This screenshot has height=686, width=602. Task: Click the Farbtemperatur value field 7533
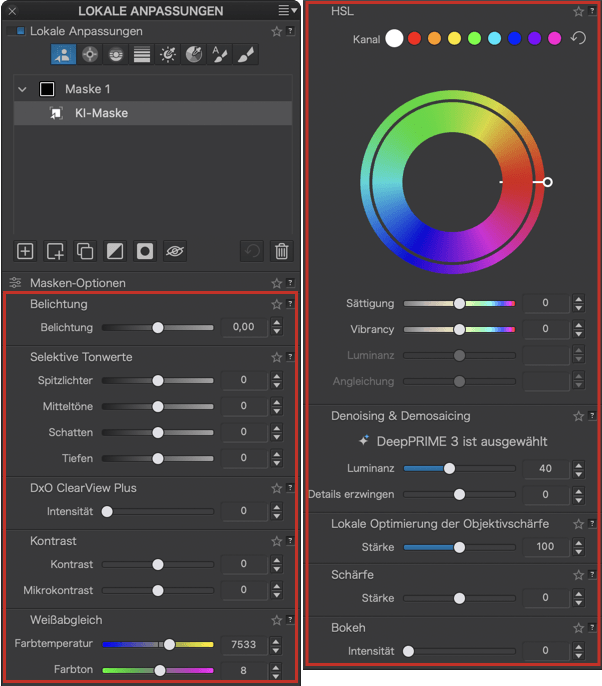point(244,644)
